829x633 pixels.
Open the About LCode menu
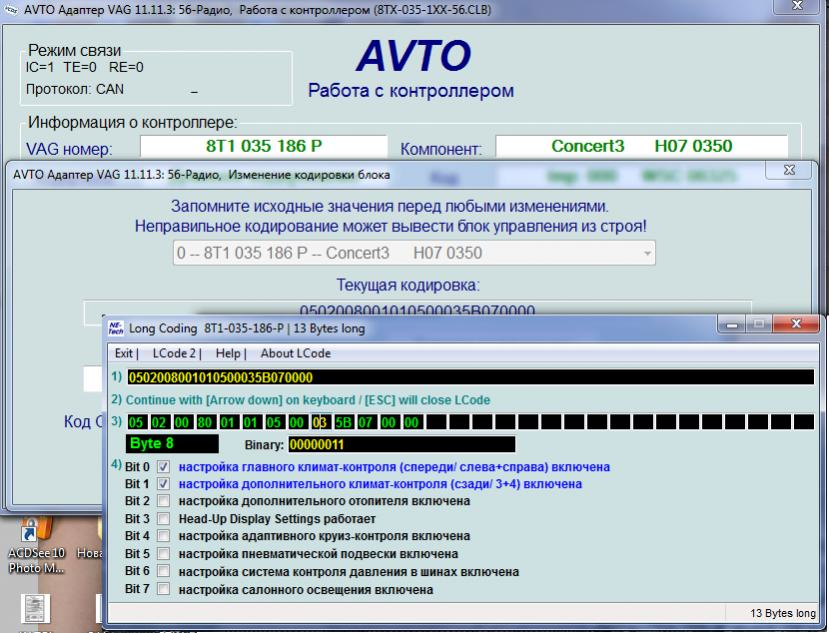point(296,353)
